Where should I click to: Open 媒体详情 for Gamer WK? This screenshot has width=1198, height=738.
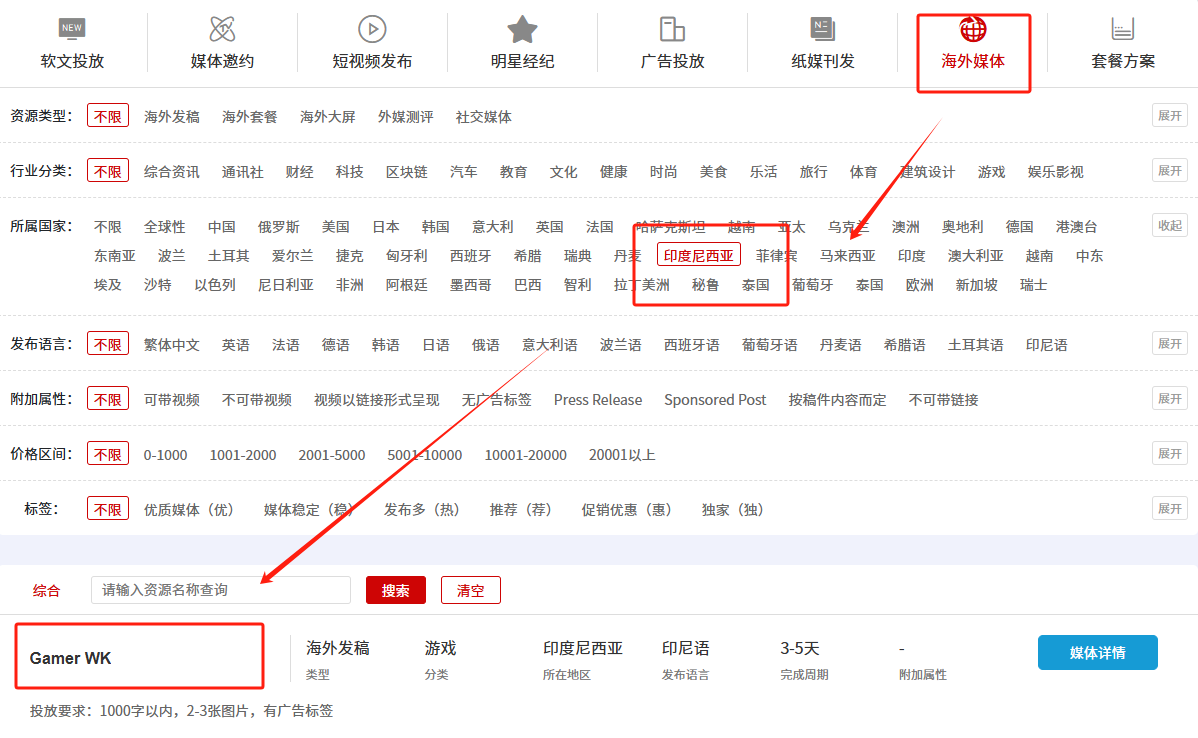pos(1097,652)
